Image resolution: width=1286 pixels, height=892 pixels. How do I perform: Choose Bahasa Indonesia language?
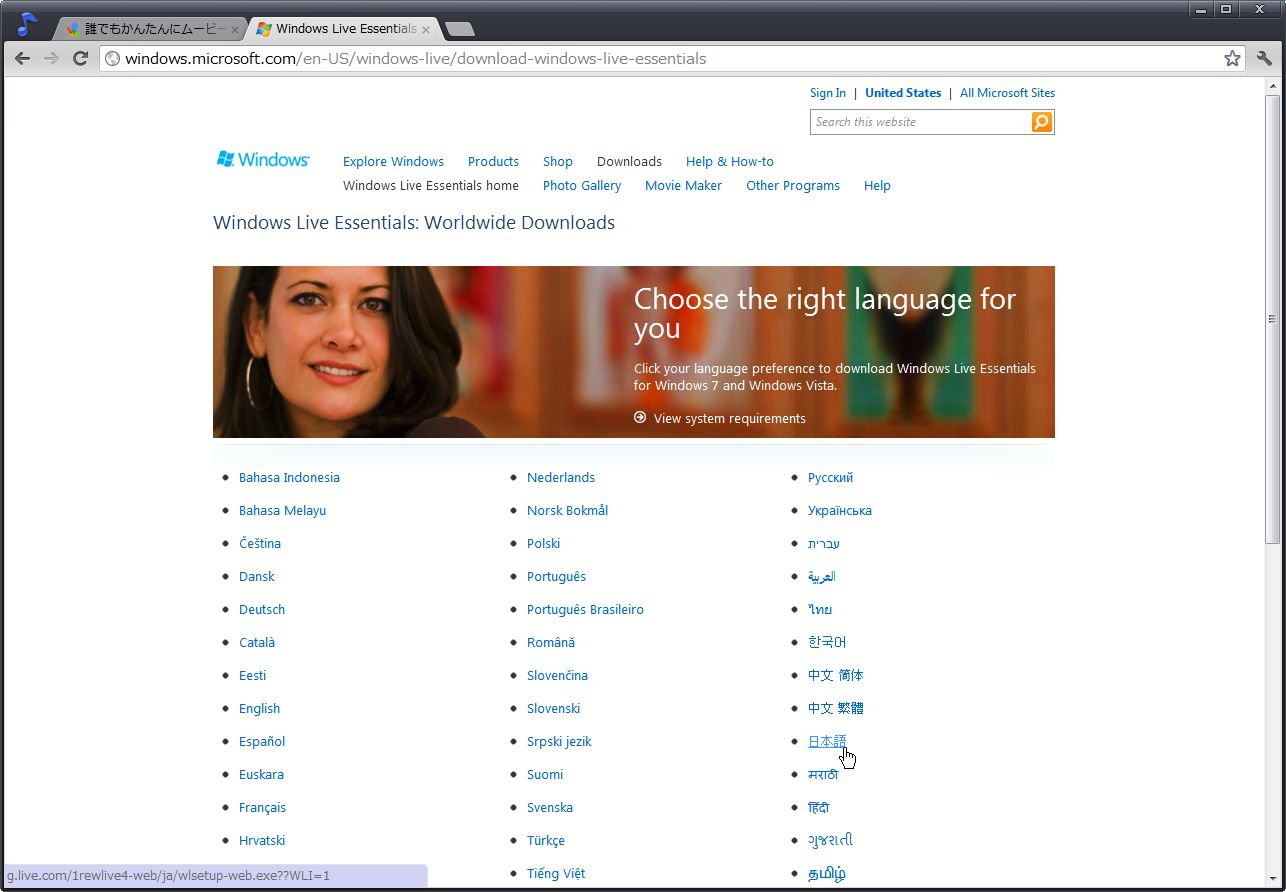[289, 477]
